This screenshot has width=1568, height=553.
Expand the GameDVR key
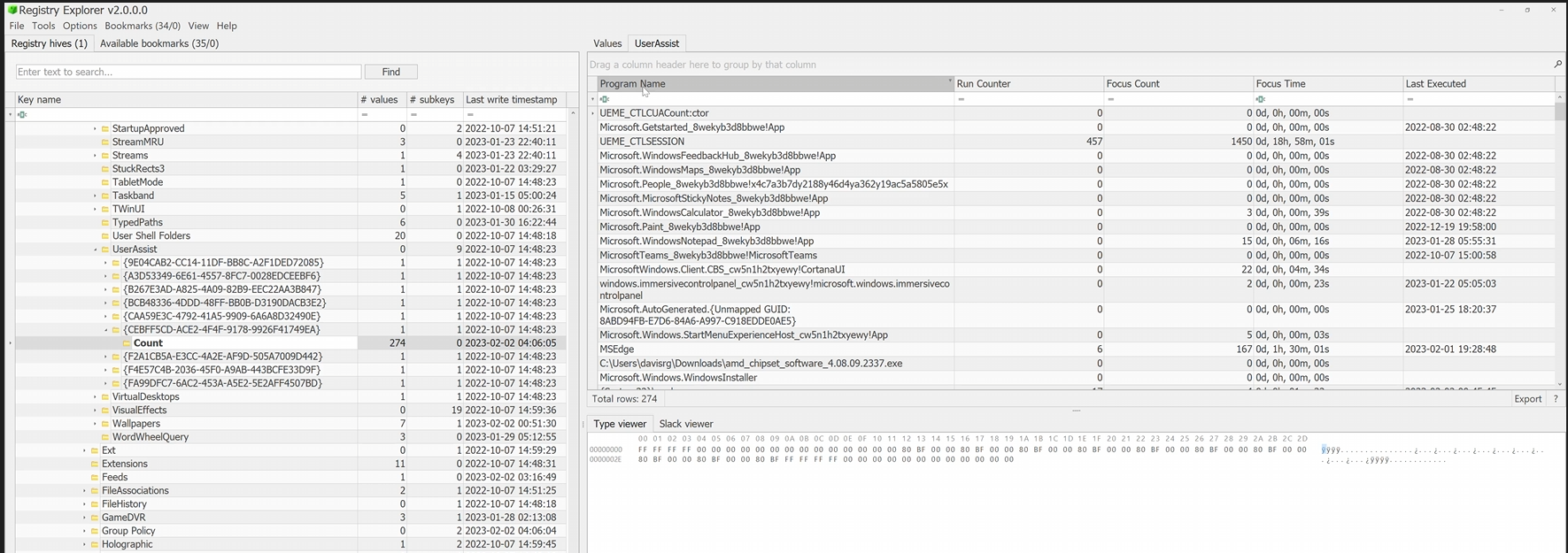click(84, 518)
